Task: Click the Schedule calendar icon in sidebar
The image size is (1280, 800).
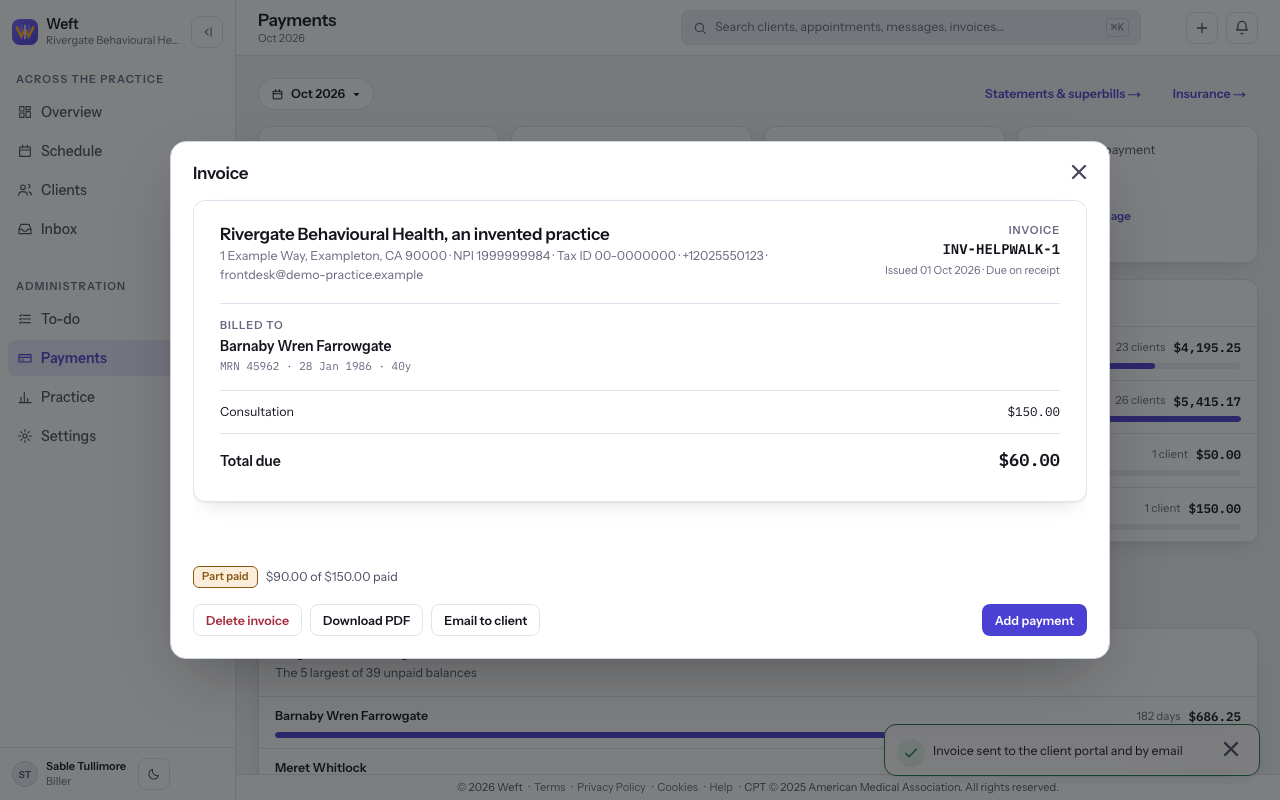Action: [x=25, y=151]
